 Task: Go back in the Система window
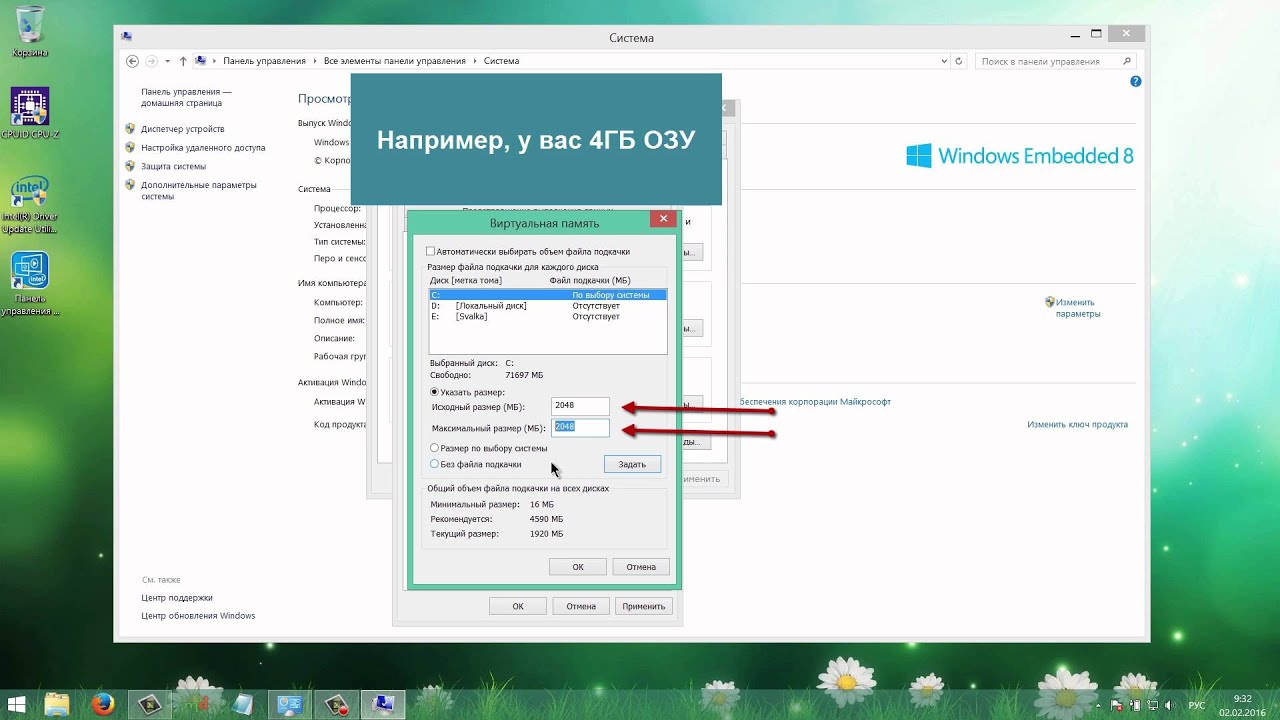click(x=132, y=61)
